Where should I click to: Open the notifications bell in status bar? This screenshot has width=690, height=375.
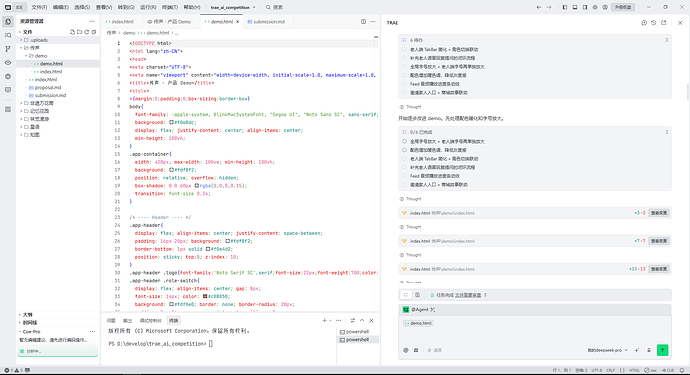(682, 371)
